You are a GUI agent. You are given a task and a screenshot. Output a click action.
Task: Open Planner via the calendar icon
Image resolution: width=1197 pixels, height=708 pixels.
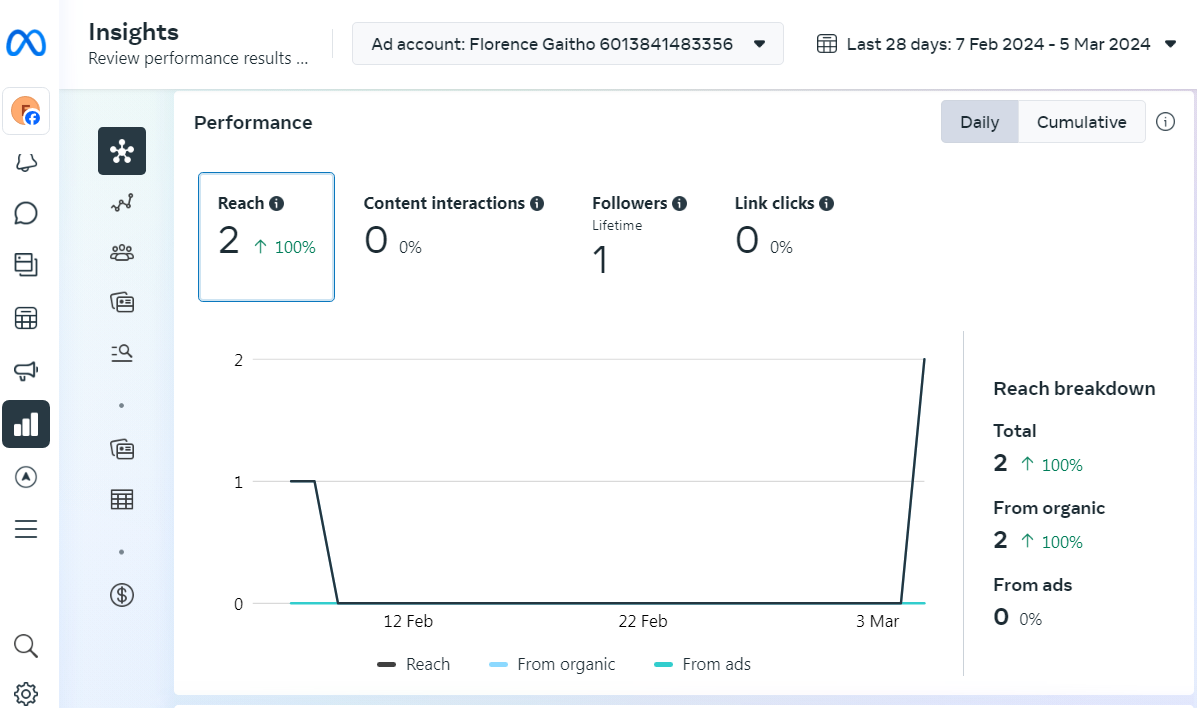27,317
